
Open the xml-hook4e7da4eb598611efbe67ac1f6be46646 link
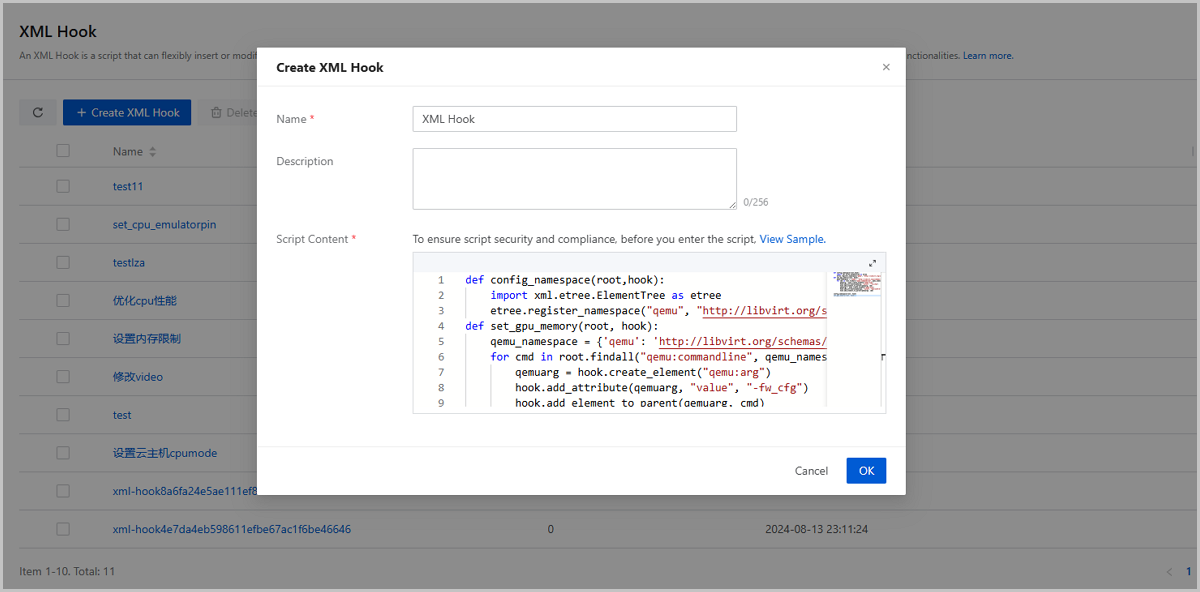[232, 529]
